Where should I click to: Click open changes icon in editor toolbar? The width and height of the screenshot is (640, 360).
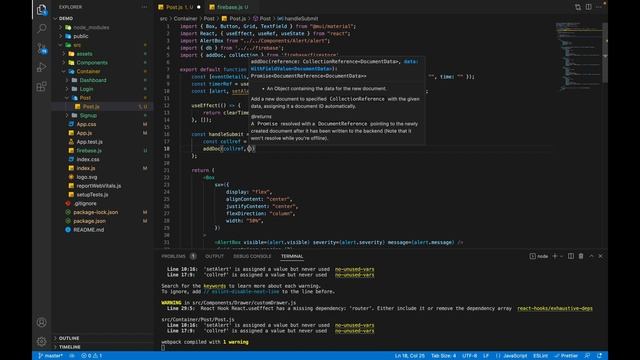(578, 7)
